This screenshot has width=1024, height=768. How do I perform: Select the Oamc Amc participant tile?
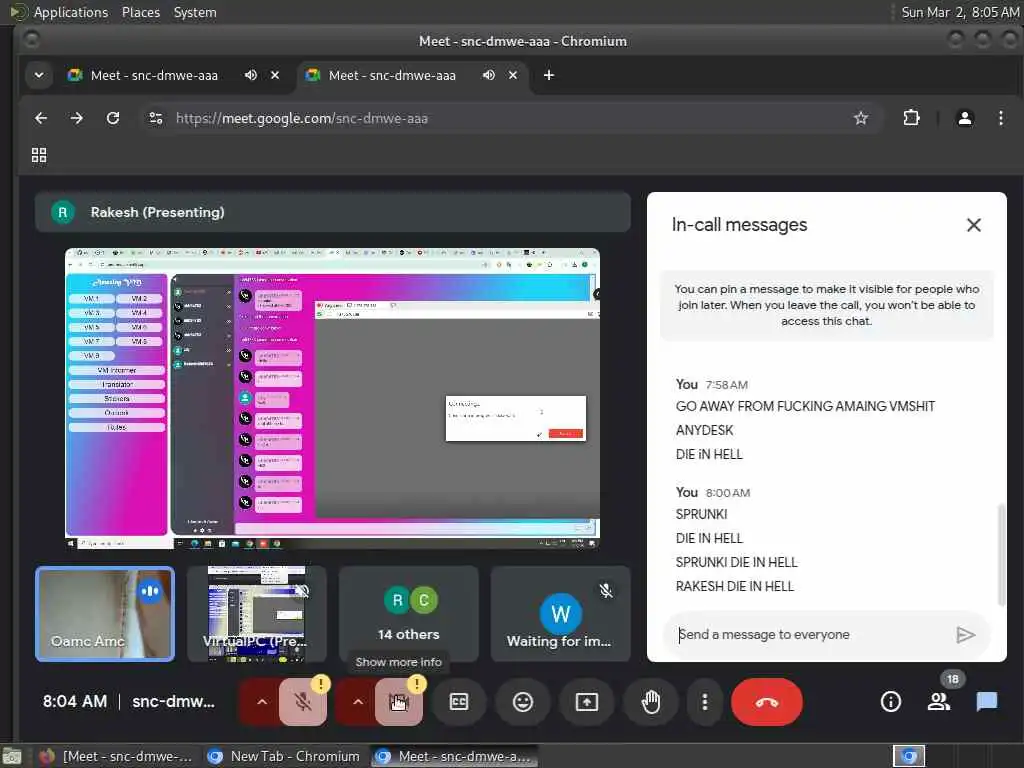click(x=105, y=614)
